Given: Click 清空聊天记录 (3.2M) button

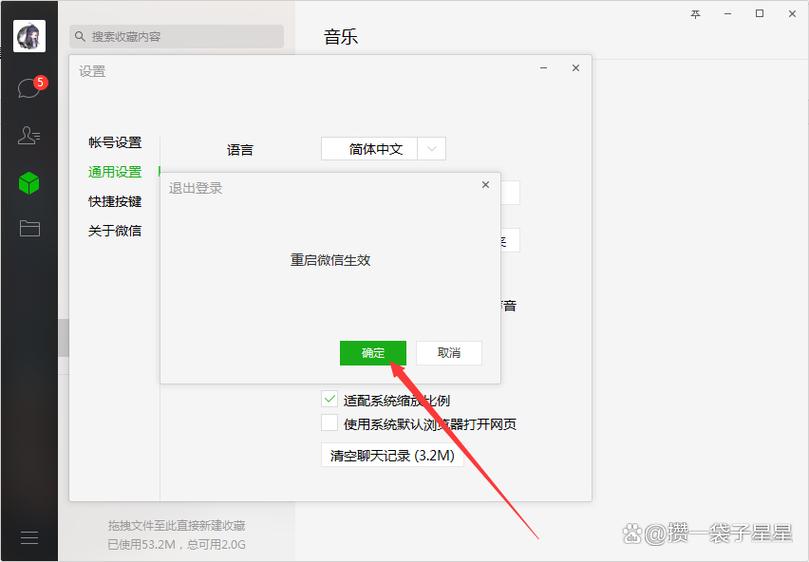Looking at the screenshot, I should 392,455.
